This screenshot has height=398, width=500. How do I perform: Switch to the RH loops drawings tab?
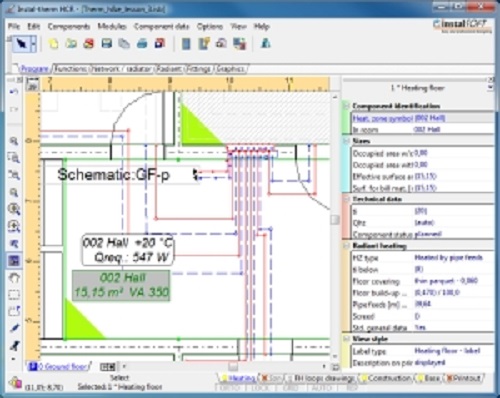click(321, 378)
